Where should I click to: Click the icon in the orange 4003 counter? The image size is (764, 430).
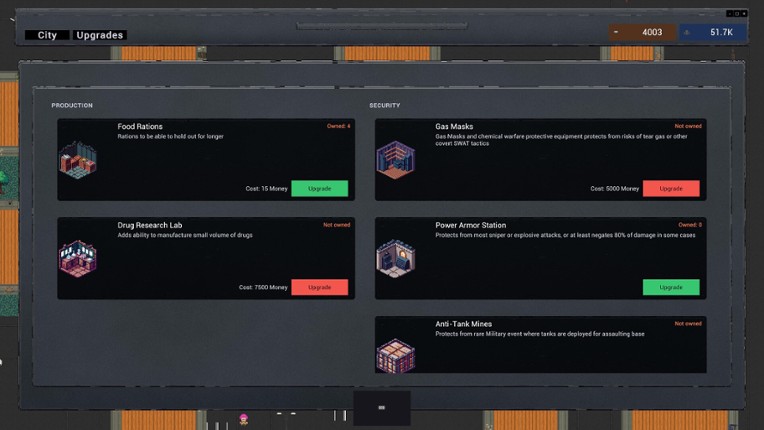coord(617,33)
